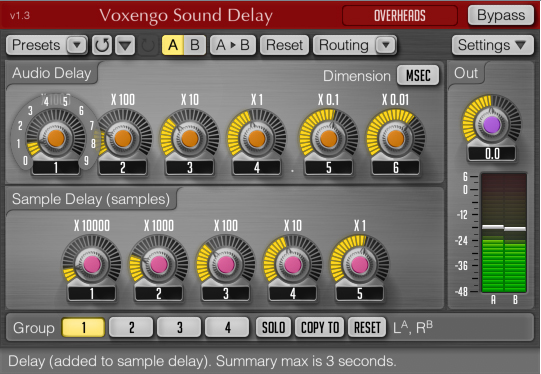Image resolution: width=541 pixels, height=374 pixels.
Task: Toggle the MSEC dimension button
Action: (x=418, y=75)
